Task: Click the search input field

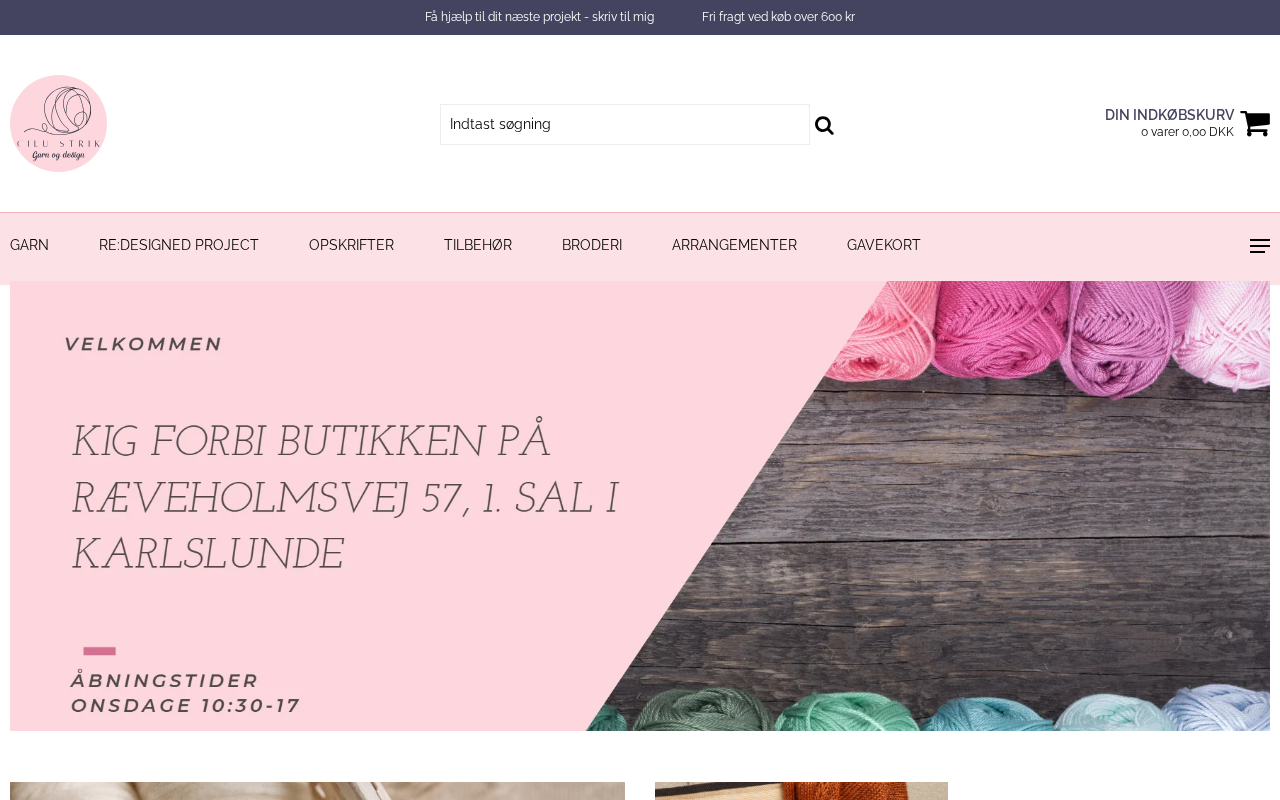Action: pos(625,124)
